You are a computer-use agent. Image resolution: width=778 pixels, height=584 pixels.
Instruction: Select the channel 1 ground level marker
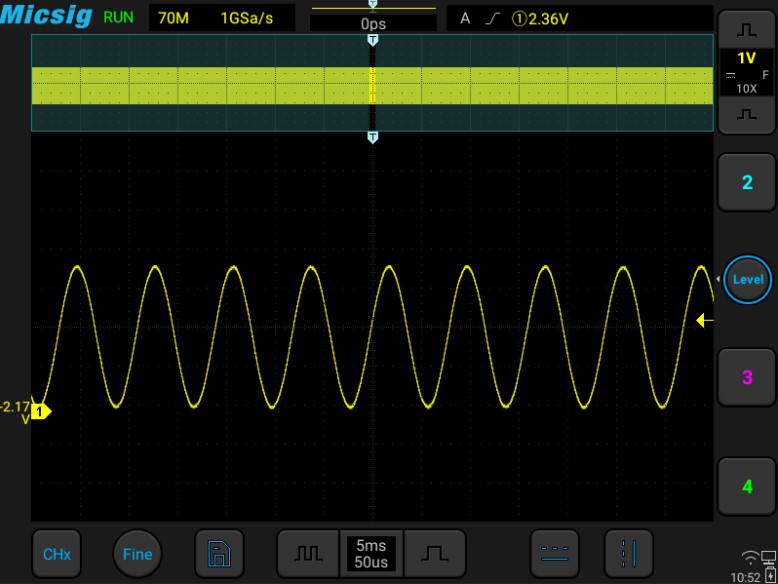(41, 410)
